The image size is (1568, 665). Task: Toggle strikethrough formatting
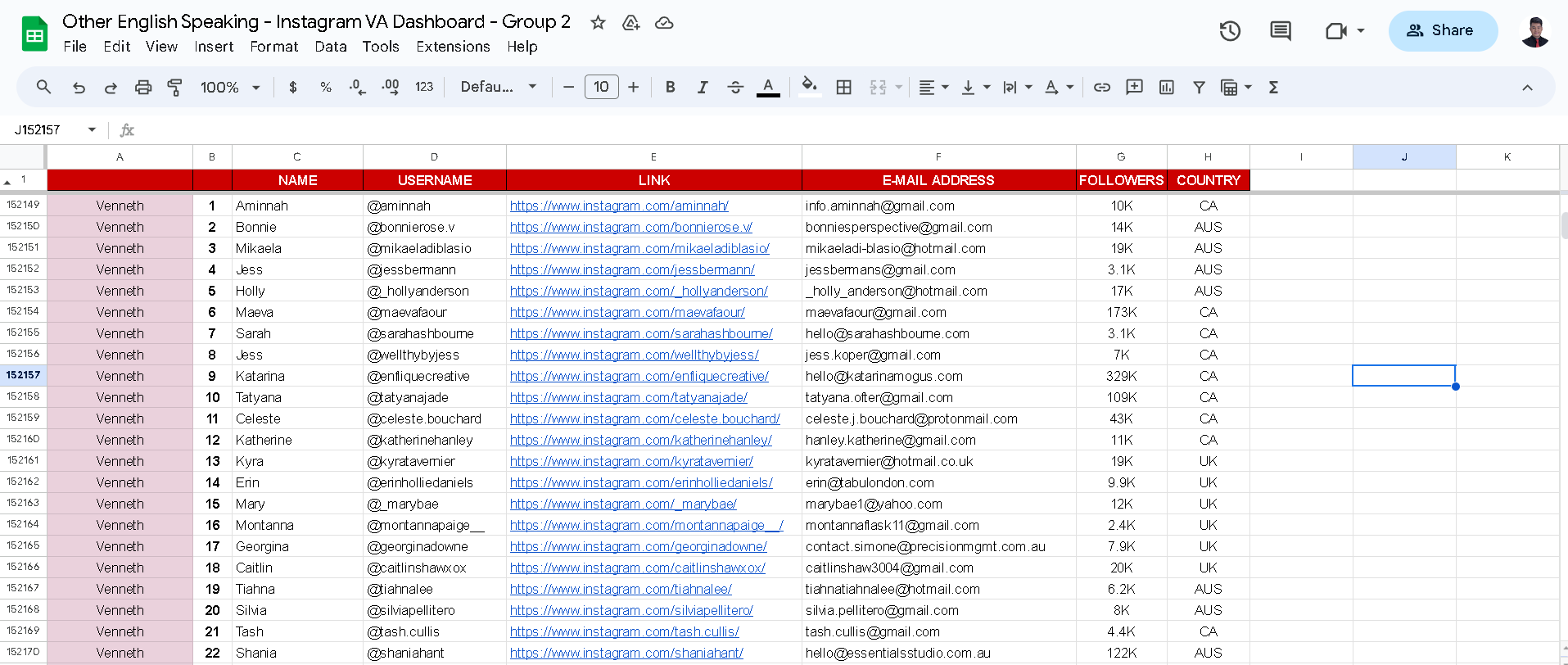click(735, 87)
